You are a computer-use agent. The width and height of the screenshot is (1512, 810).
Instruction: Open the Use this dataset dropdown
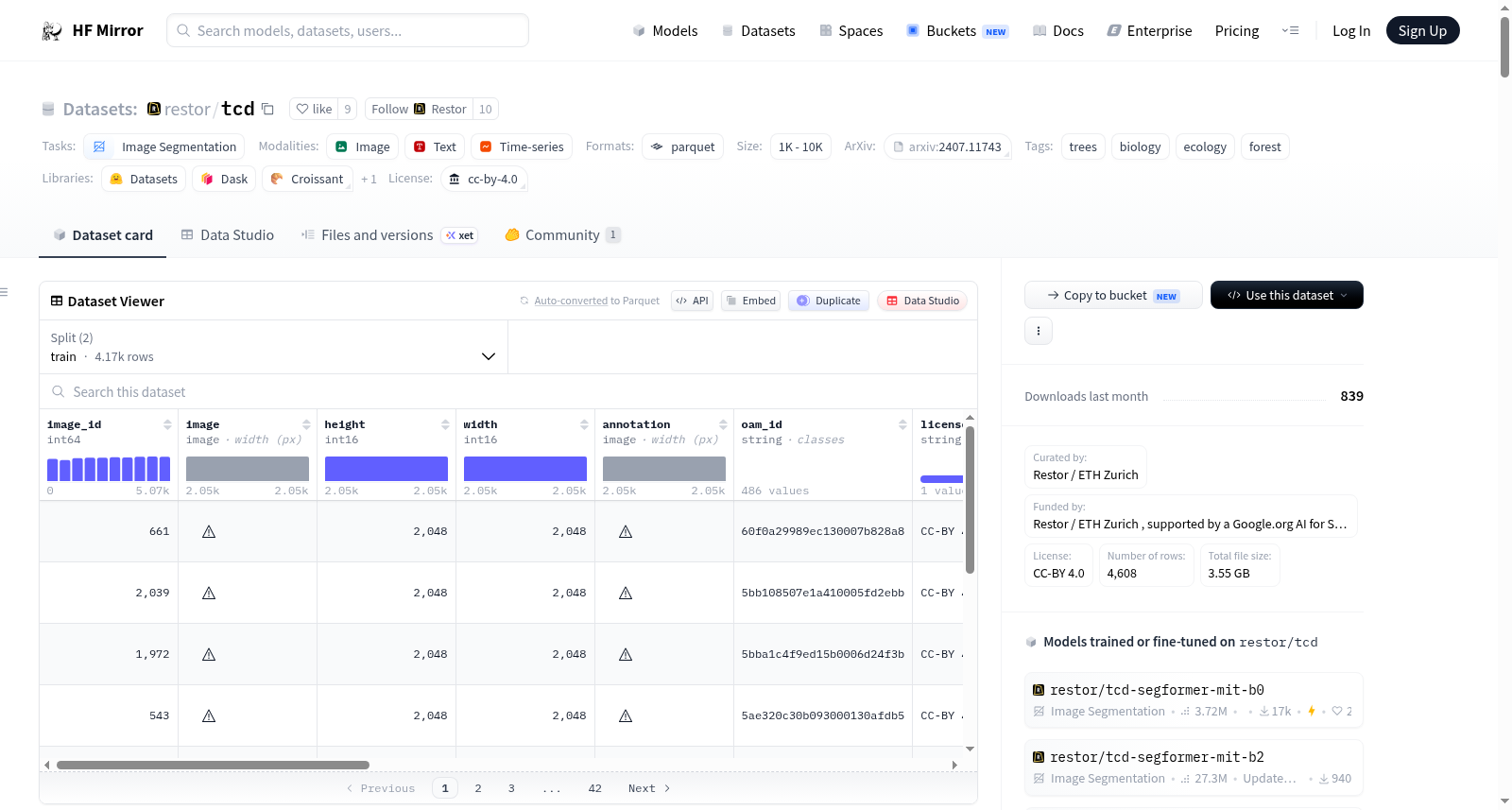click(1286, 295)
